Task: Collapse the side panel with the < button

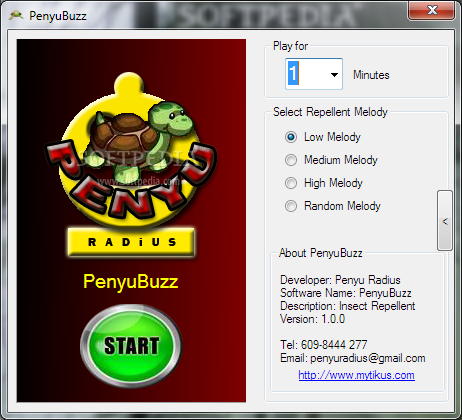Action: (445, 221)
